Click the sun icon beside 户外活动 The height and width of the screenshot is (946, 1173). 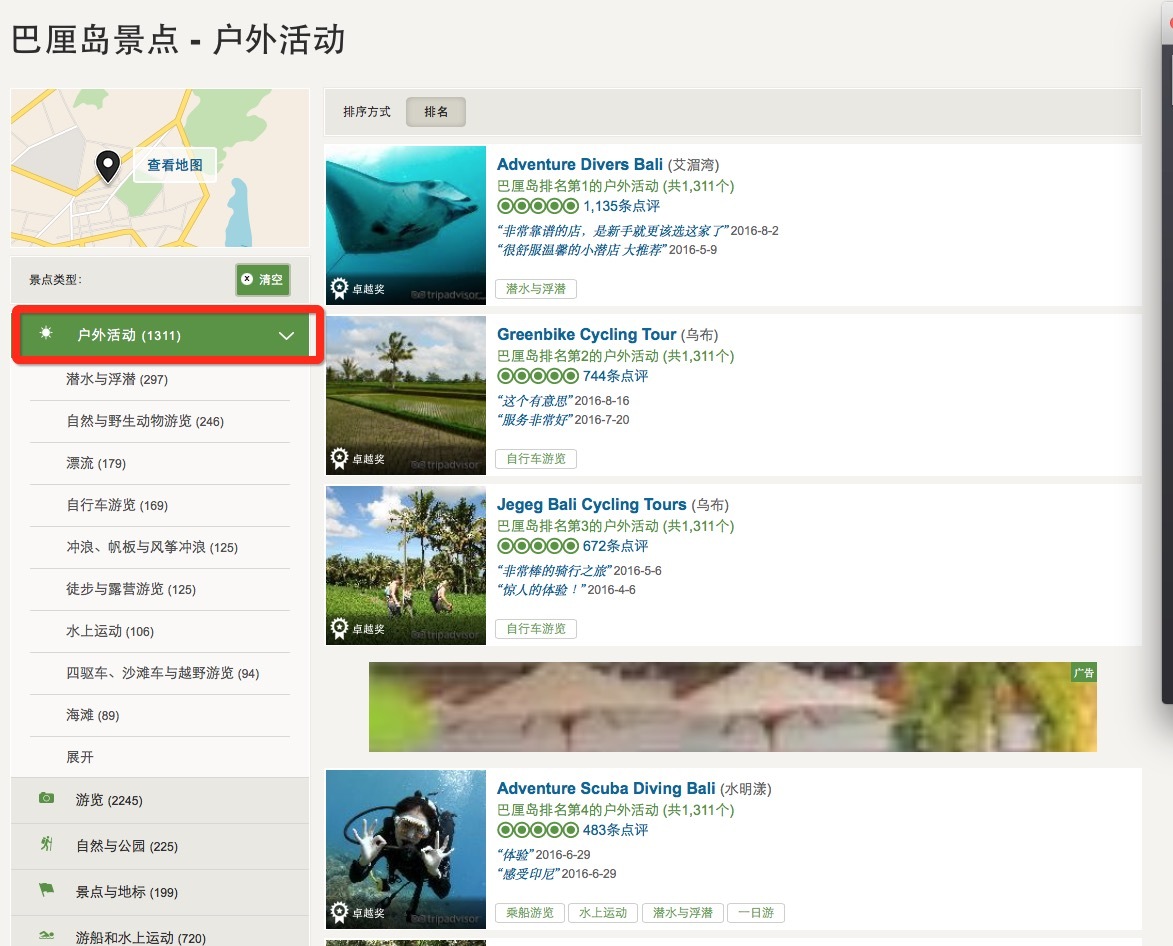coord(46,334)
